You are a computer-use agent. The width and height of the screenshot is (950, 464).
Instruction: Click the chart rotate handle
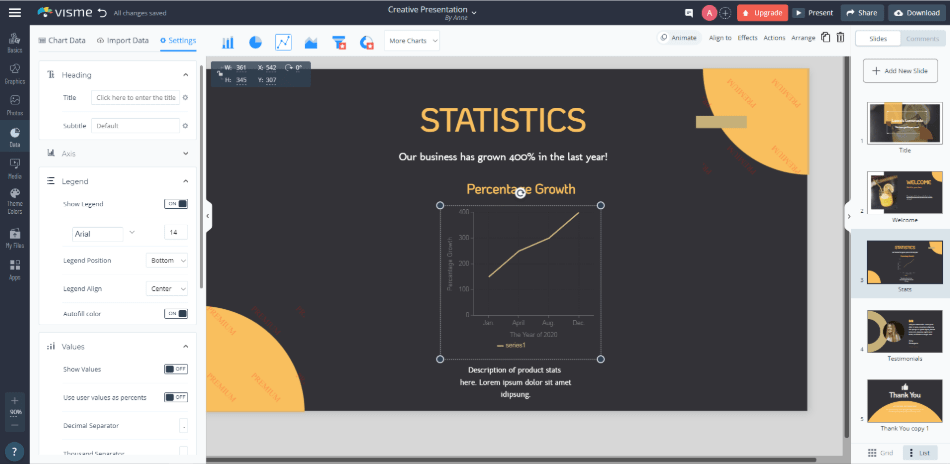pyautogui.click(x=520, y=193)
